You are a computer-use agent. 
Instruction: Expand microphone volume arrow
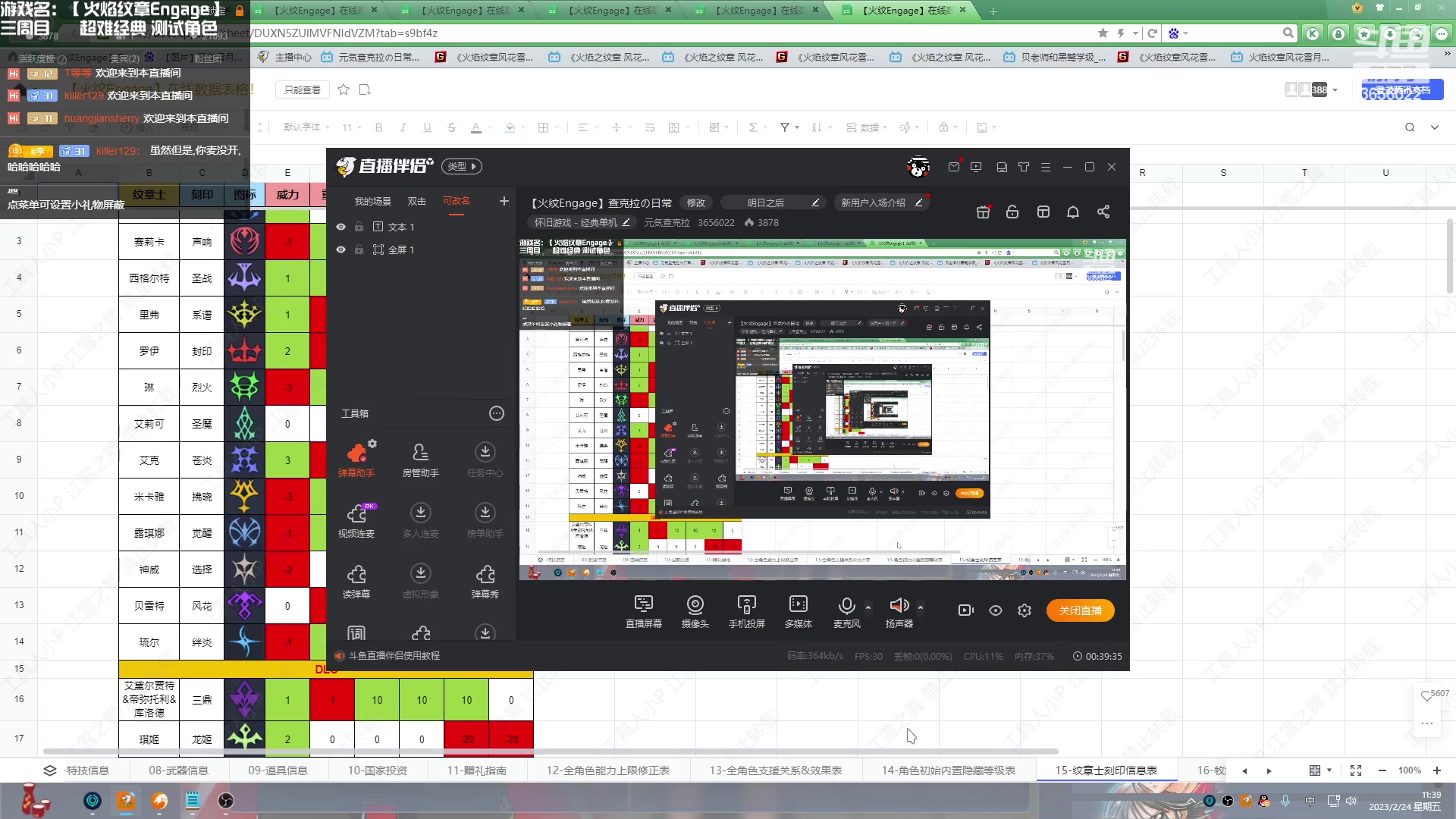(x=868, y=607)
